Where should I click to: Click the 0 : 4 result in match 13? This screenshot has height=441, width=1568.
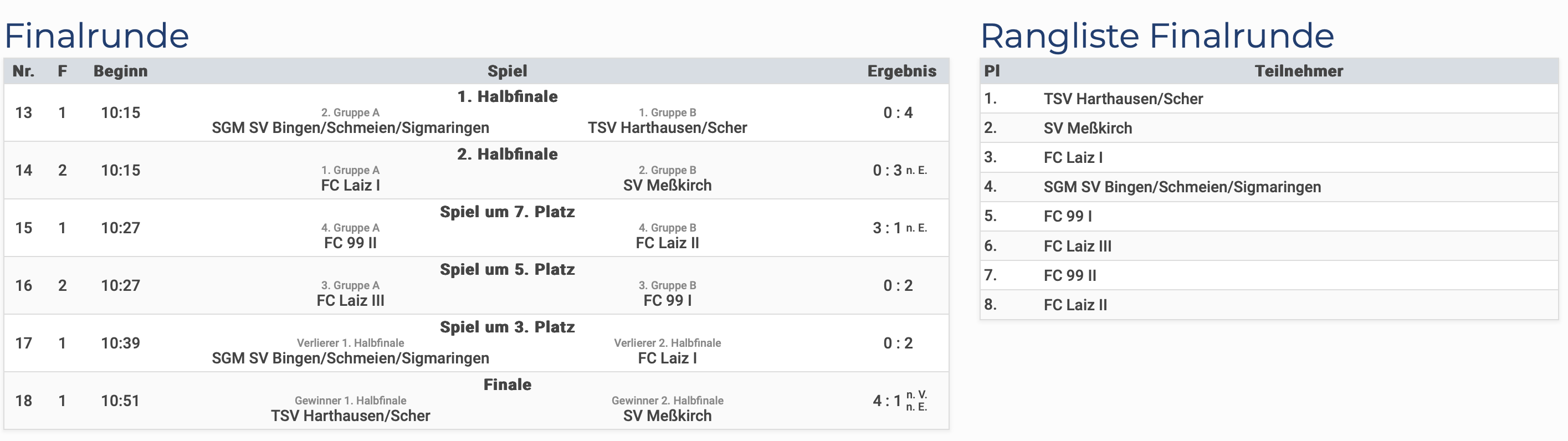pyautogui.click(x=898, y=112)
